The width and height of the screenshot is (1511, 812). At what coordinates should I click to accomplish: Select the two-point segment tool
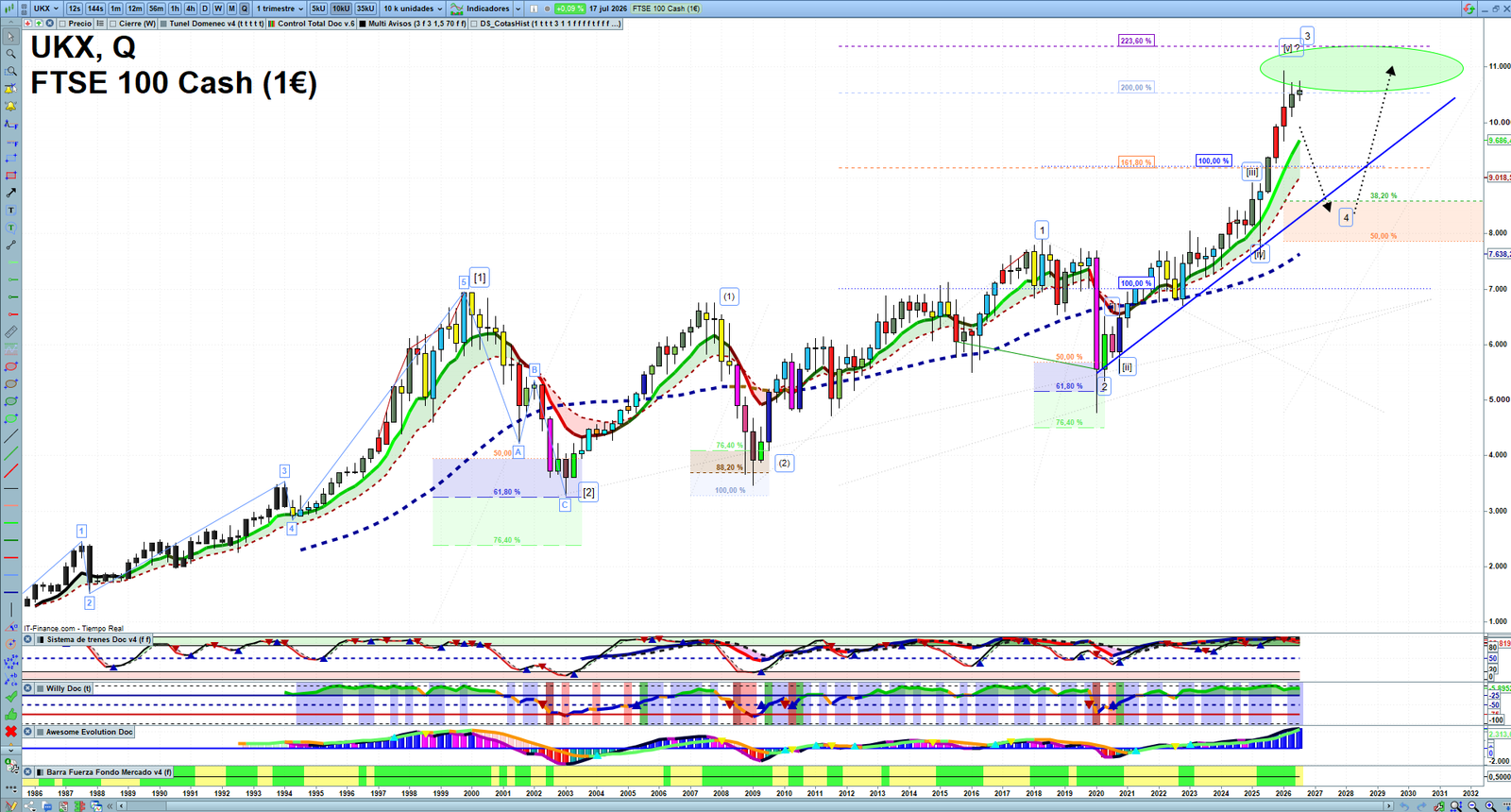(x=11, y=245)
